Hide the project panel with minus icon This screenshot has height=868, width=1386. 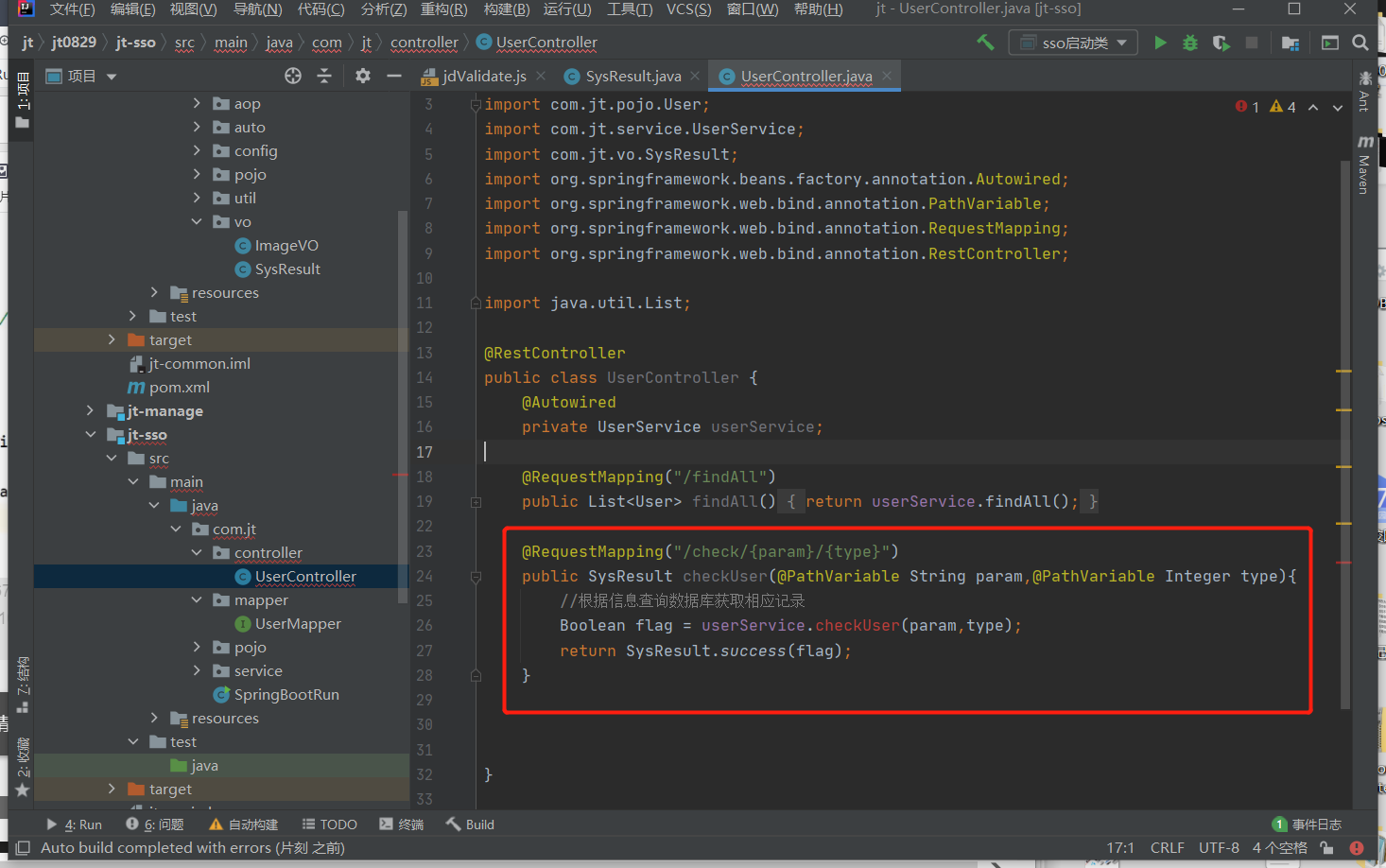point(394,76)
